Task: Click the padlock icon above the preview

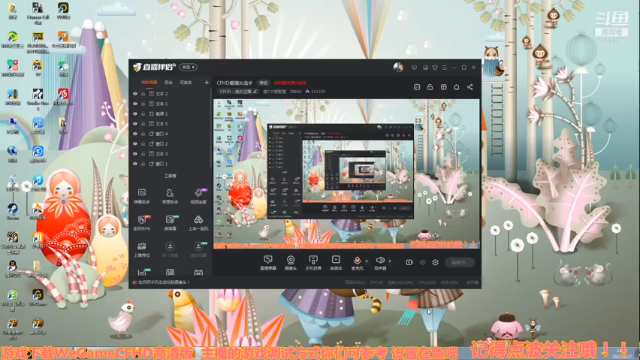Action: point(430,87)
